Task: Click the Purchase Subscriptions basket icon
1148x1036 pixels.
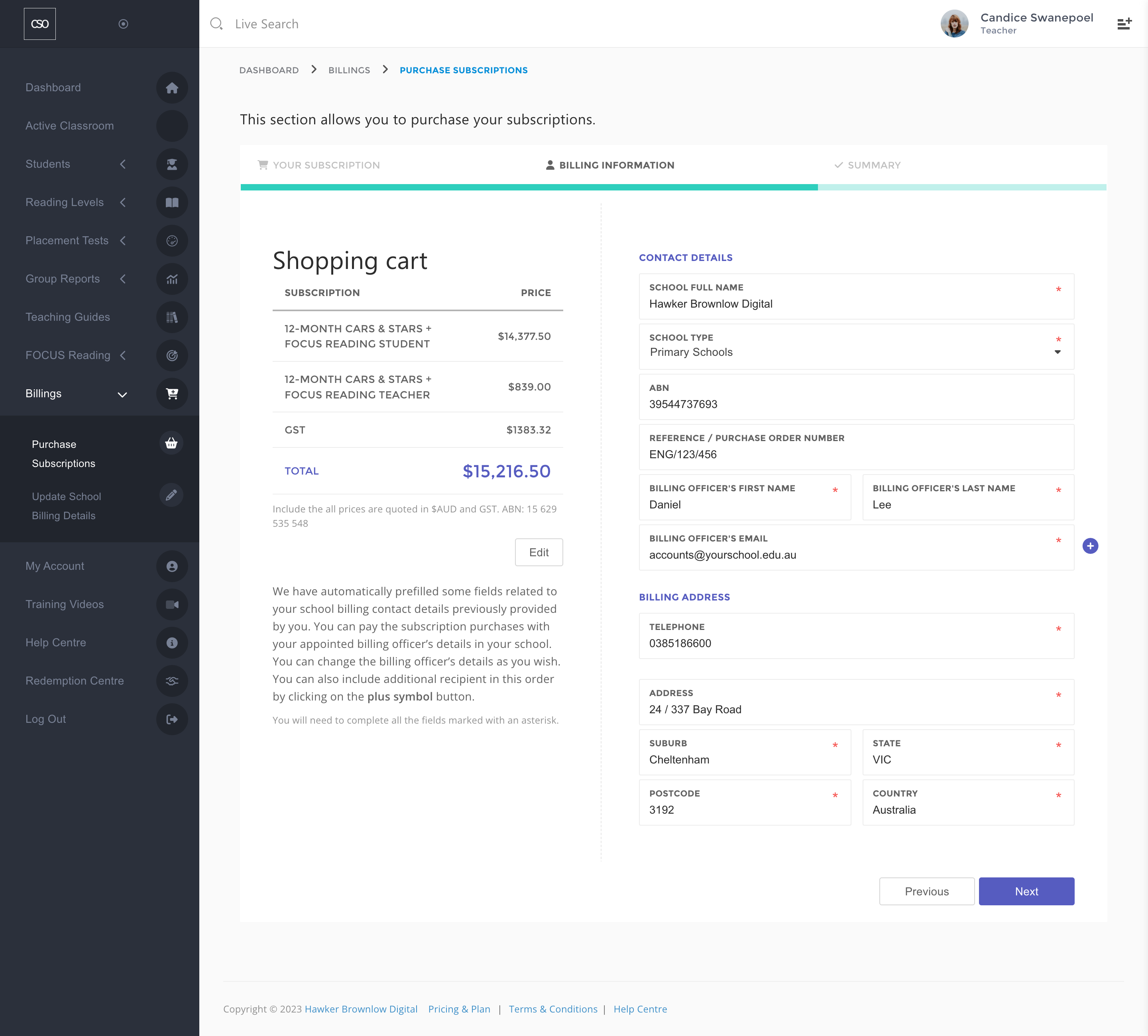Action: coord(171,443)
